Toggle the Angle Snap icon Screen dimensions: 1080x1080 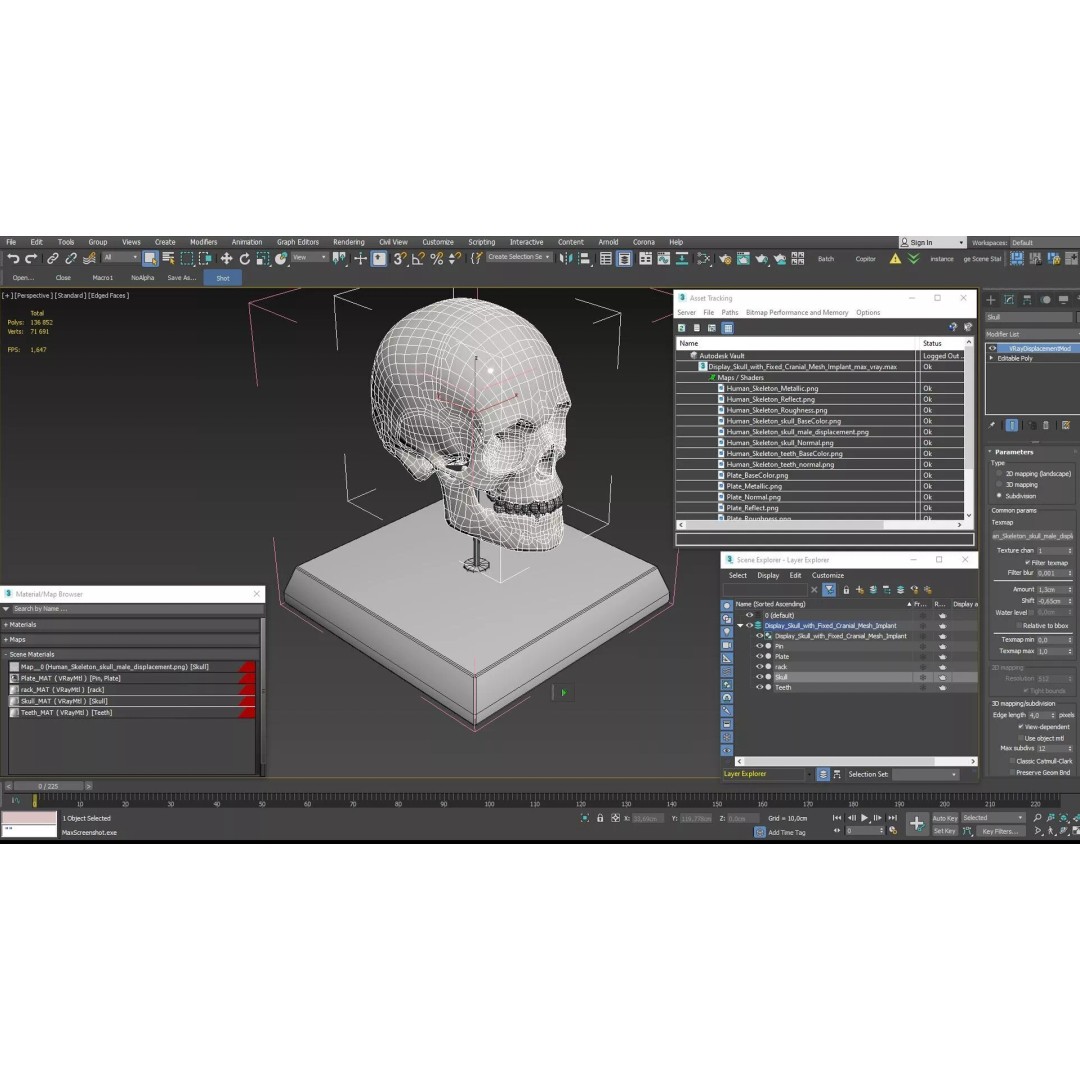(x=417, y=258)
